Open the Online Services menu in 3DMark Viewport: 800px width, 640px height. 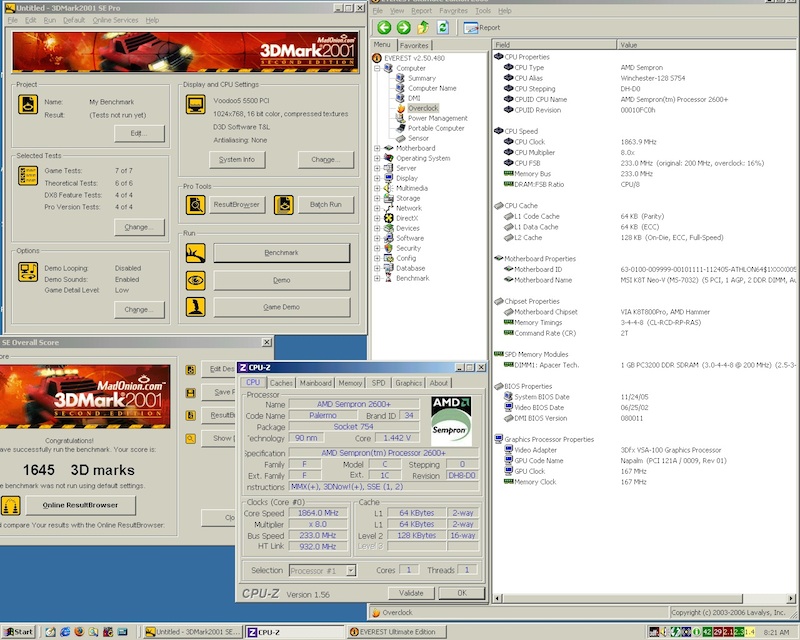pyautogui.click(x=115, y=20)
